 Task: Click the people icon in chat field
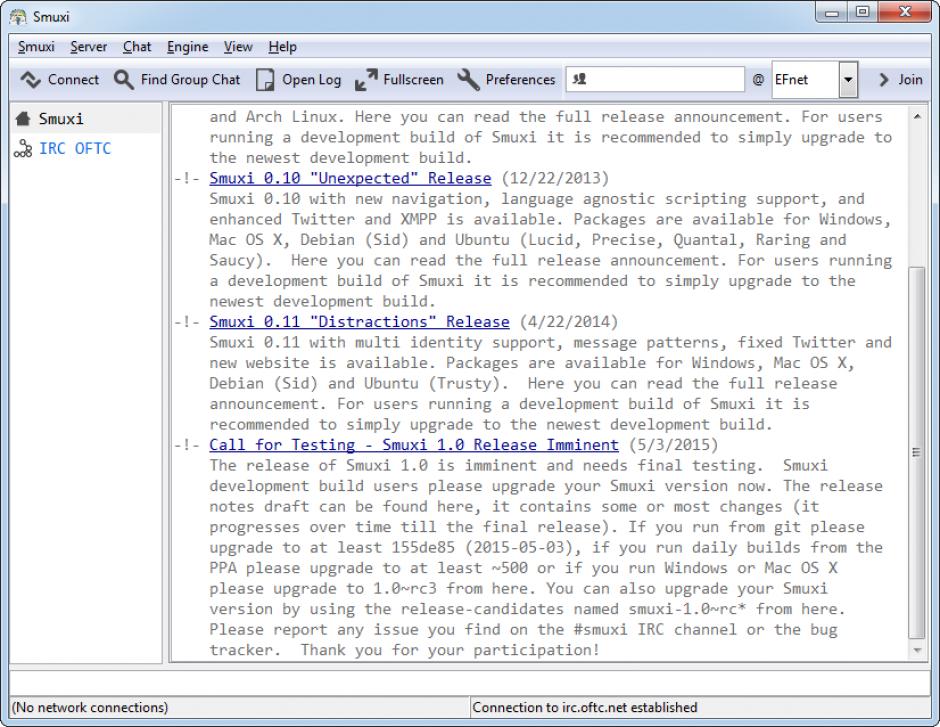[x=579, y=79]
